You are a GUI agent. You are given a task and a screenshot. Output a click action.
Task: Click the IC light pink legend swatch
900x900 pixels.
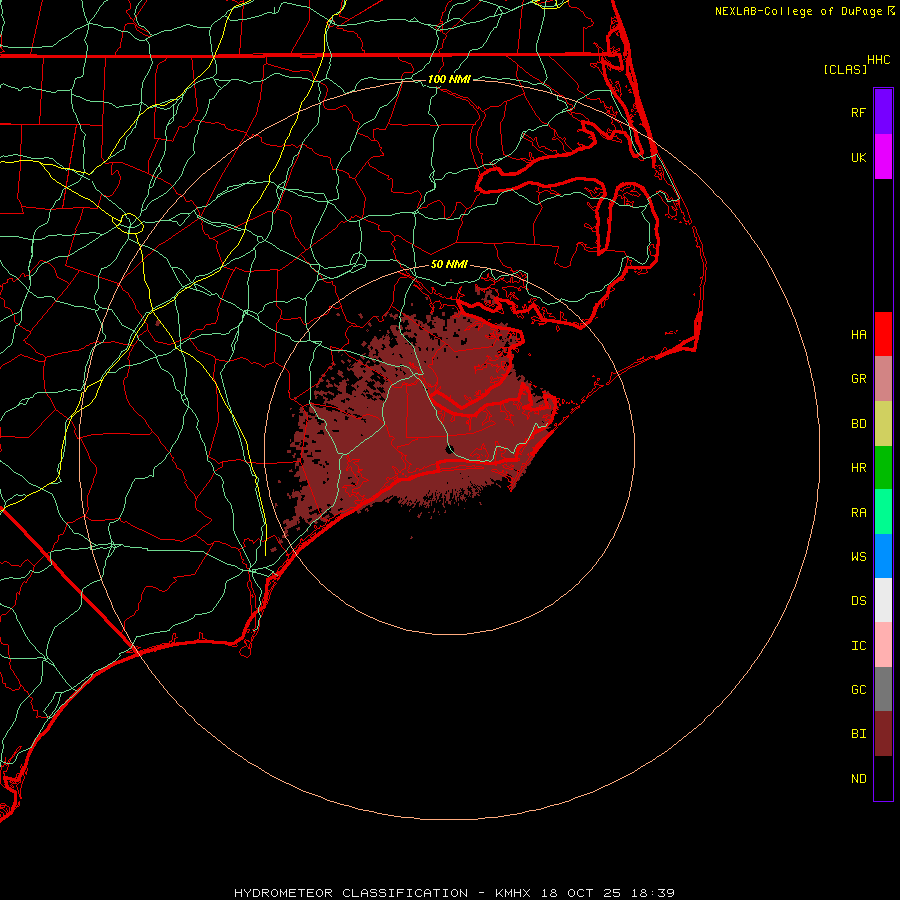(883, 645)
